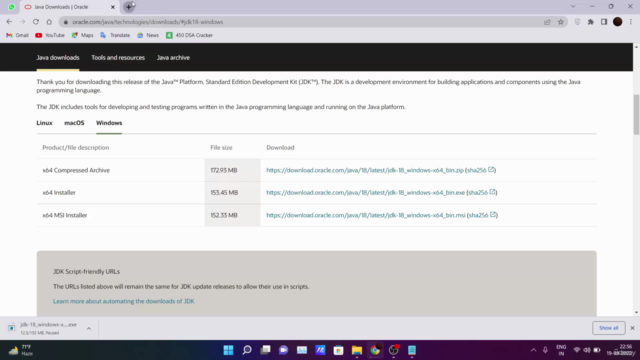Open tab search dropdown arrow

[573, 7]
